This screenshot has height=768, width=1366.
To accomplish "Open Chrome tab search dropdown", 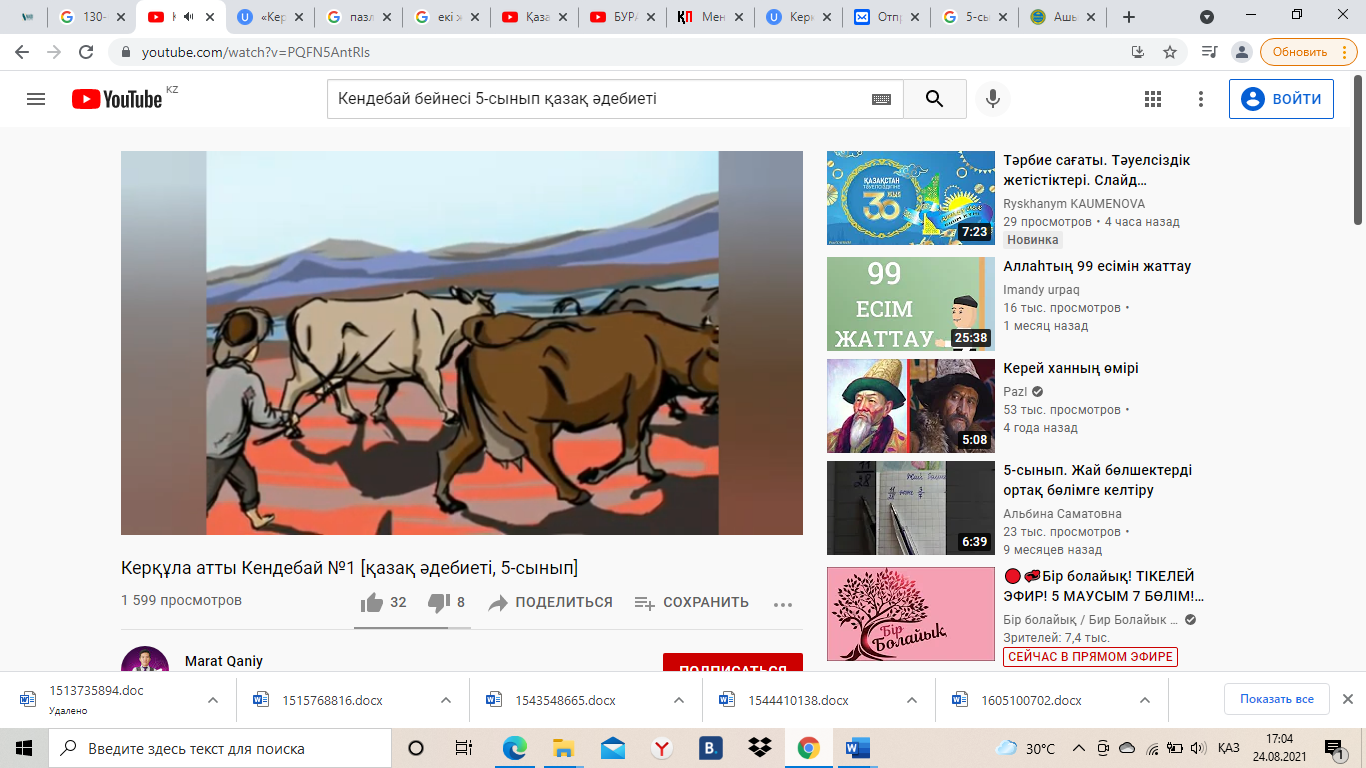I will point(1207,17).
